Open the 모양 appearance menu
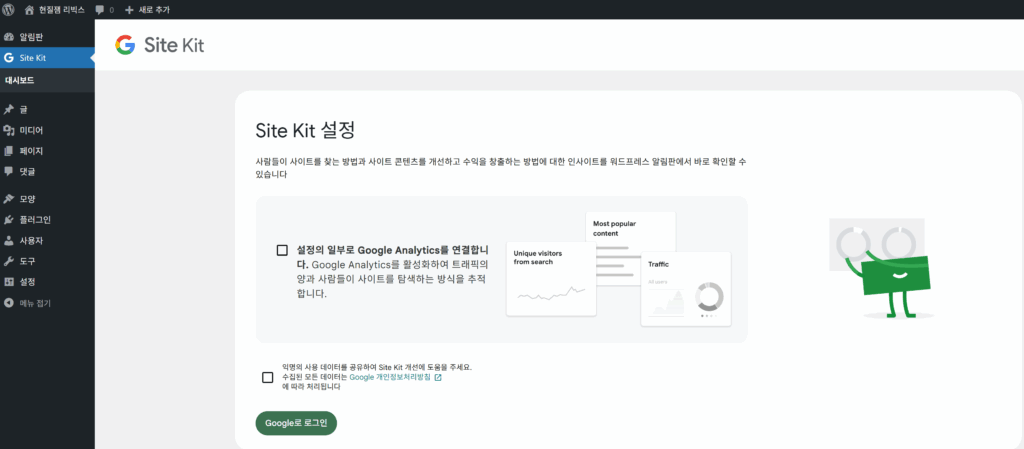This screenshot has height=449, width=1024. click(47, 199)
